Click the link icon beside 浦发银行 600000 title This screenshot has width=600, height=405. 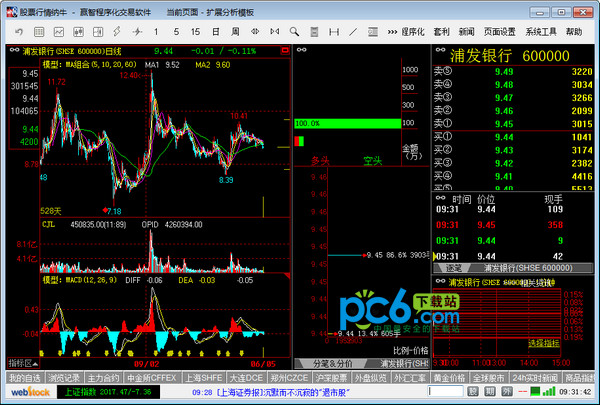point(440,50)
